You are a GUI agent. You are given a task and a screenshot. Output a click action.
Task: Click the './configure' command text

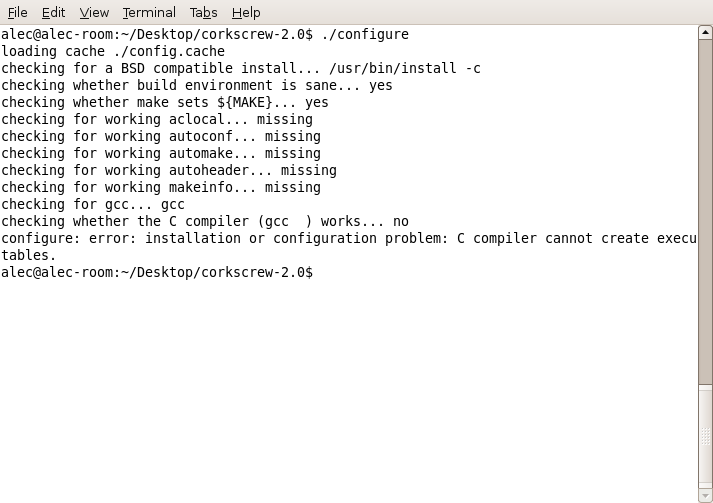[x=365, y=34]
